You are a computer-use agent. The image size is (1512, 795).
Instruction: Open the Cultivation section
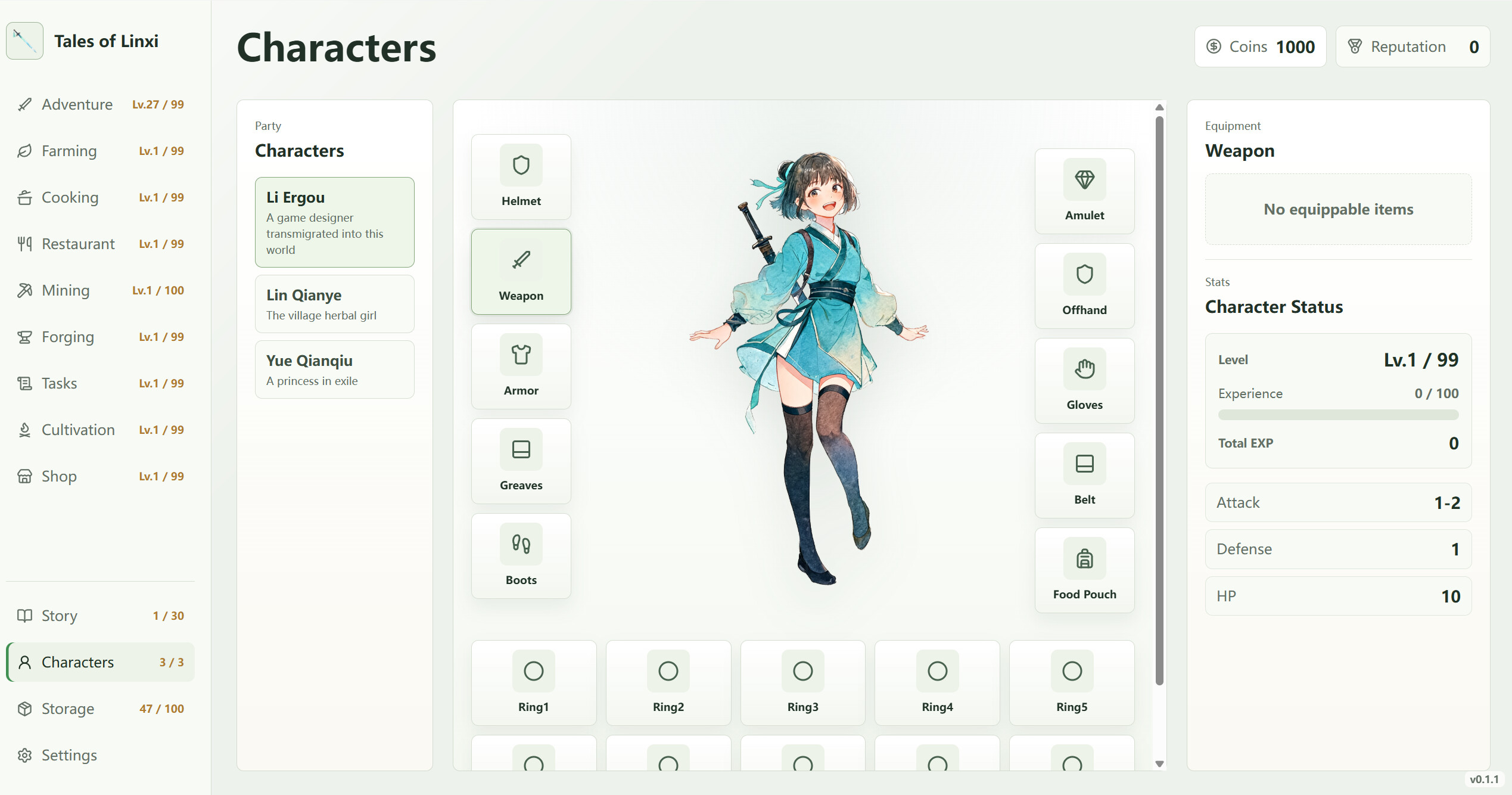click(100, 430)
